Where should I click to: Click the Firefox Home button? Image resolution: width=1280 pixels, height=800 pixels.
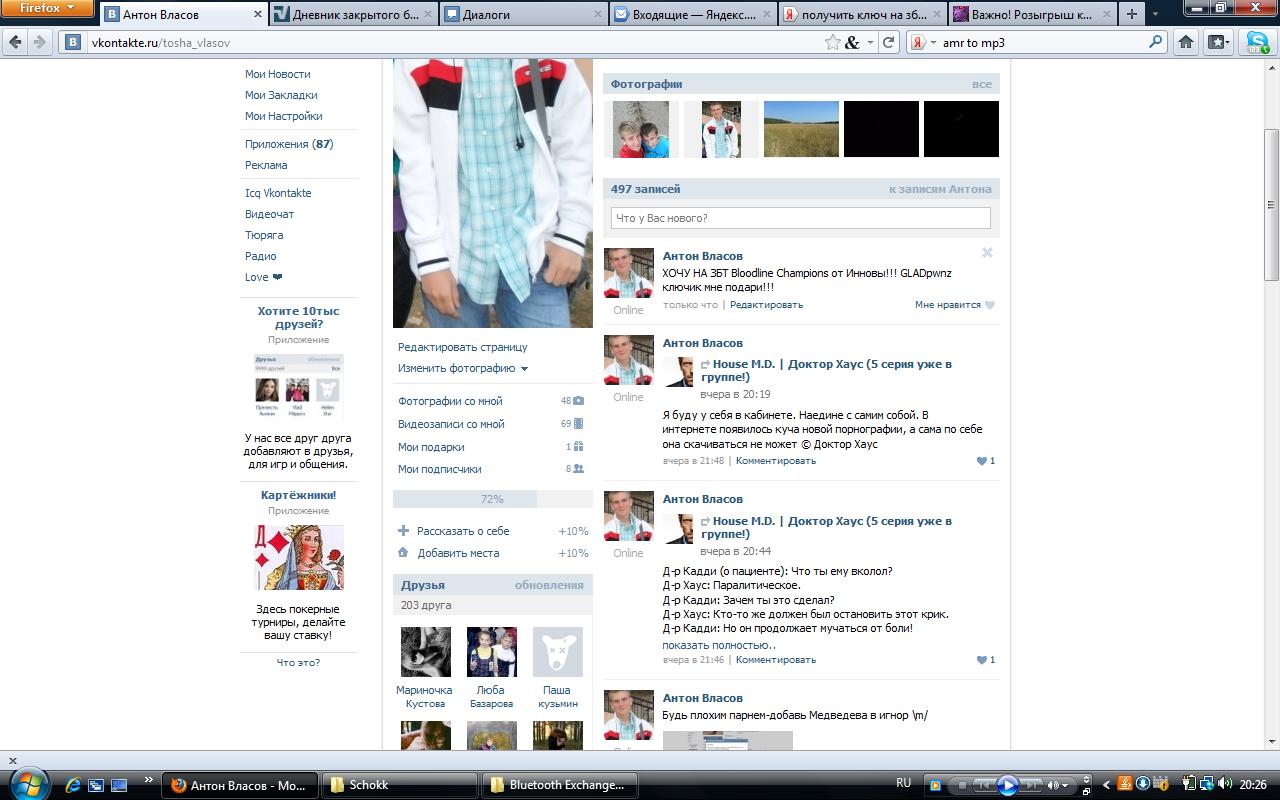[x=1186, y=42]
